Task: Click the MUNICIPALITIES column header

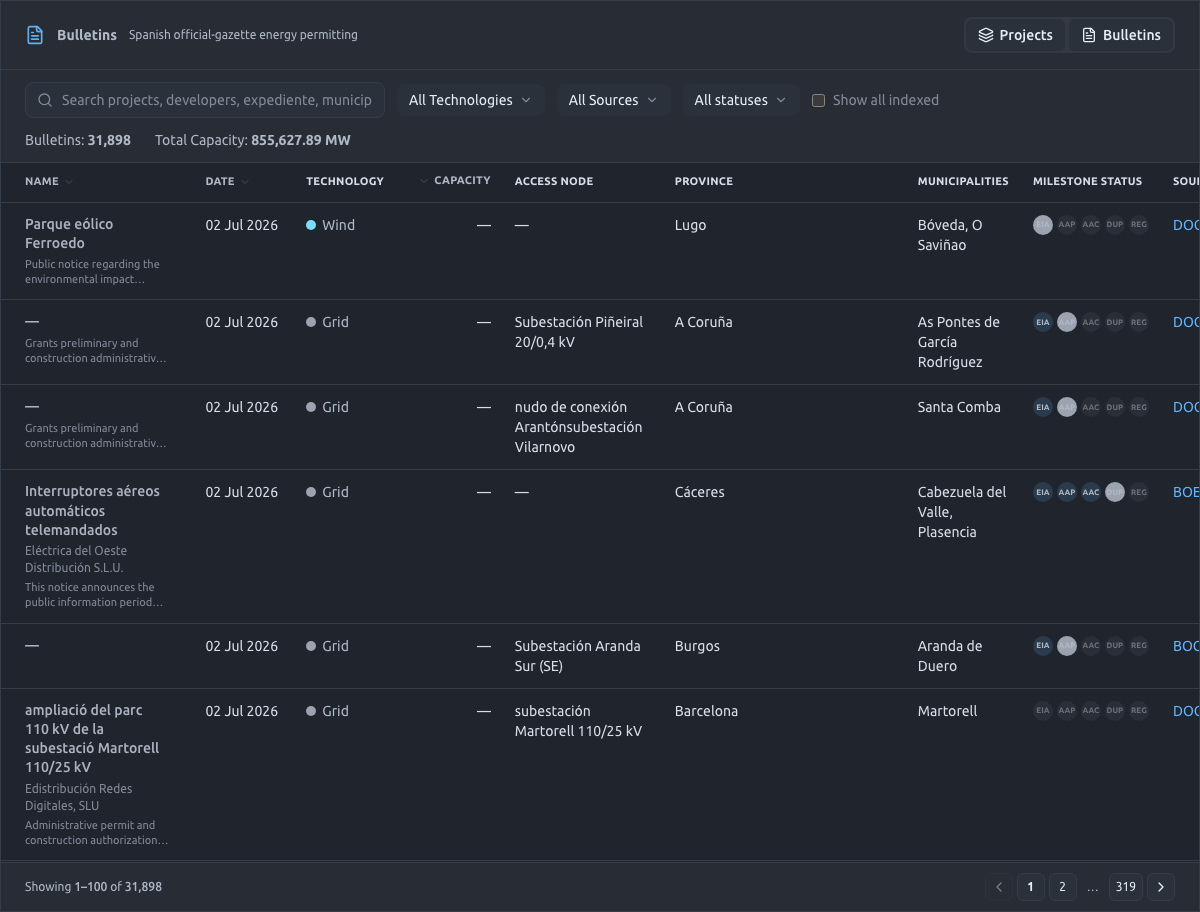Action: pyautogui.click(x=963, y=182)
